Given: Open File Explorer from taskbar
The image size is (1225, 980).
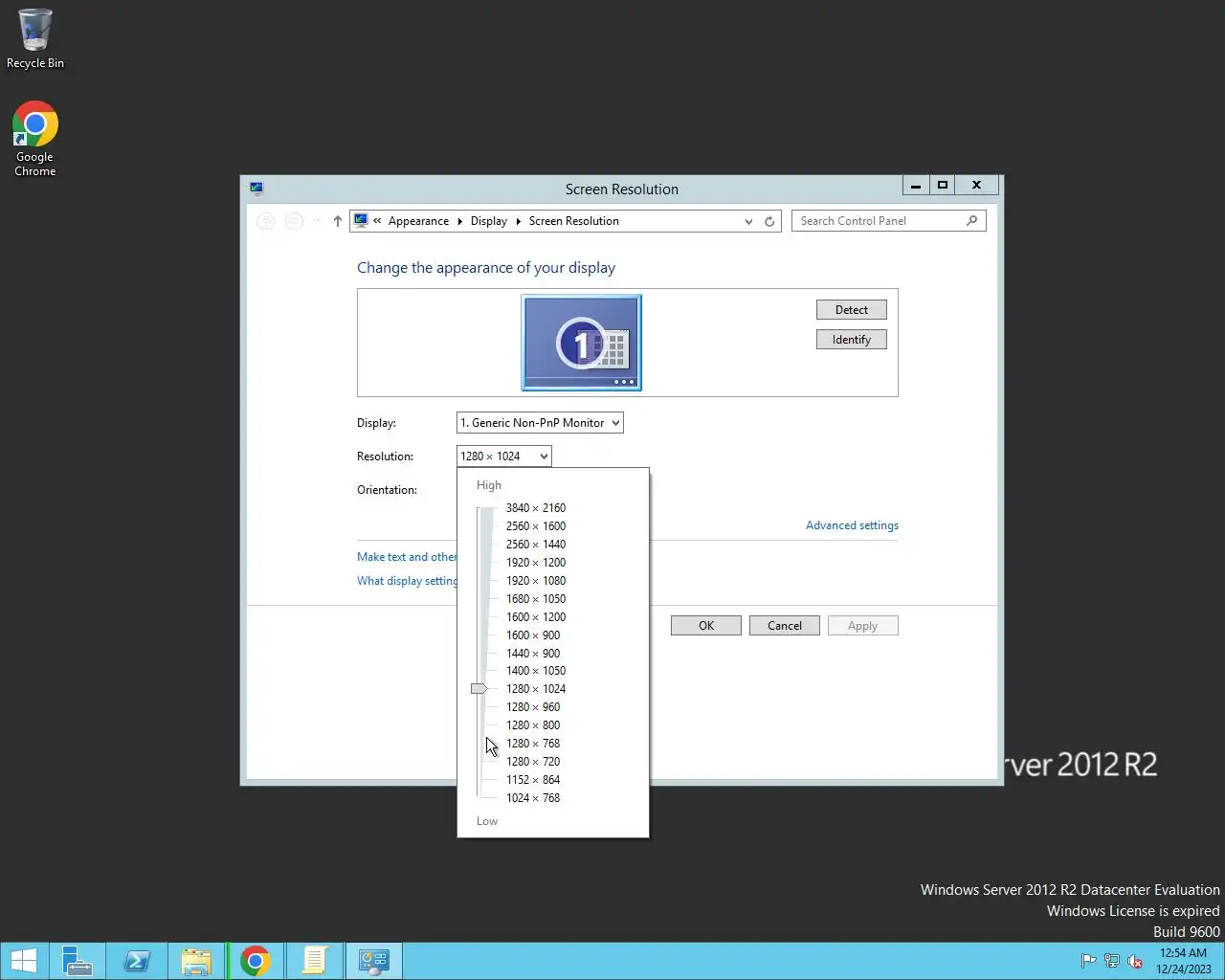Looking at the screenshot, I should [196, 961].
